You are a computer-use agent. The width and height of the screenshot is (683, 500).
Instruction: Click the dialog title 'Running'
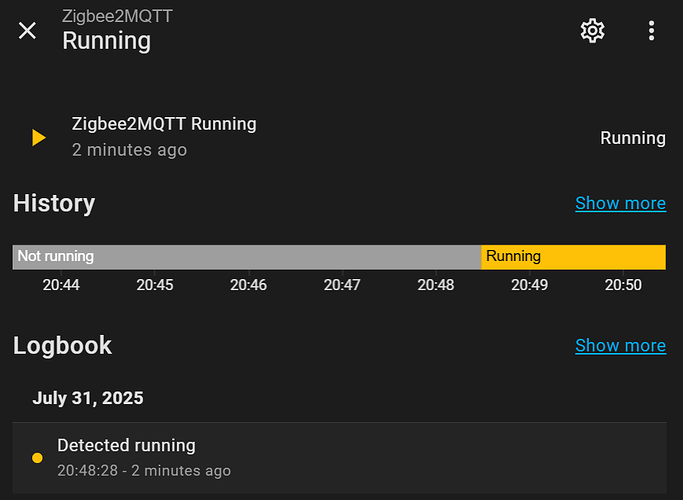coord(106,40)
